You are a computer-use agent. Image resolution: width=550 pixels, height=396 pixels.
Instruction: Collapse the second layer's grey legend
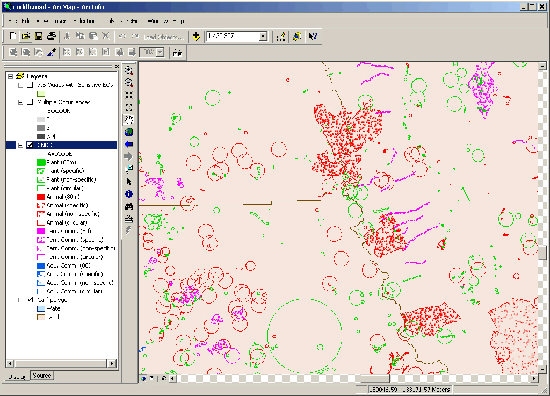coord(20,102)
